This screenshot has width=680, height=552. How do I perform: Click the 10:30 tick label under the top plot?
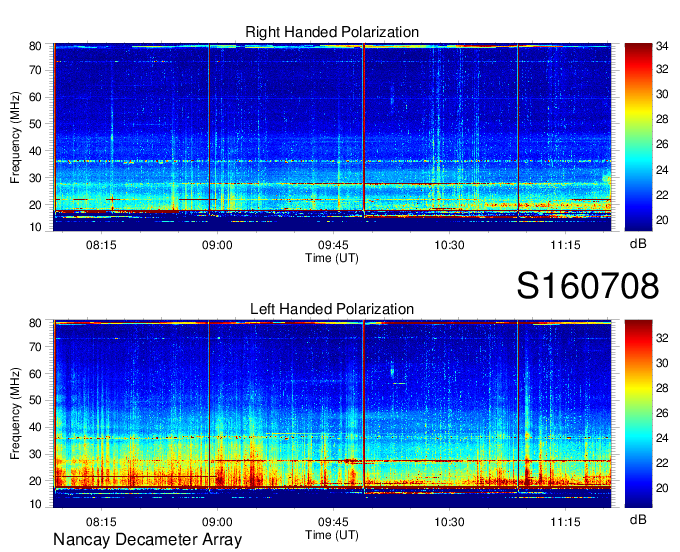click(x=449, y=245)
